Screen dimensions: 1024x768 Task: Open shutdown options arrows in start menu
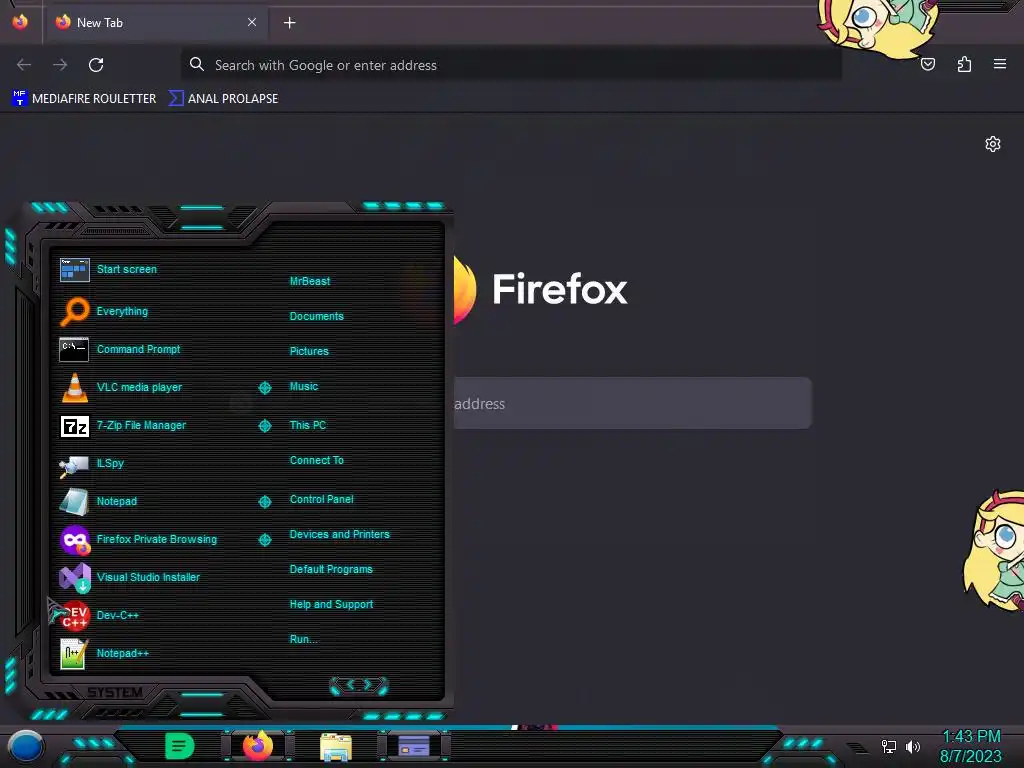[x=359, y=685]
